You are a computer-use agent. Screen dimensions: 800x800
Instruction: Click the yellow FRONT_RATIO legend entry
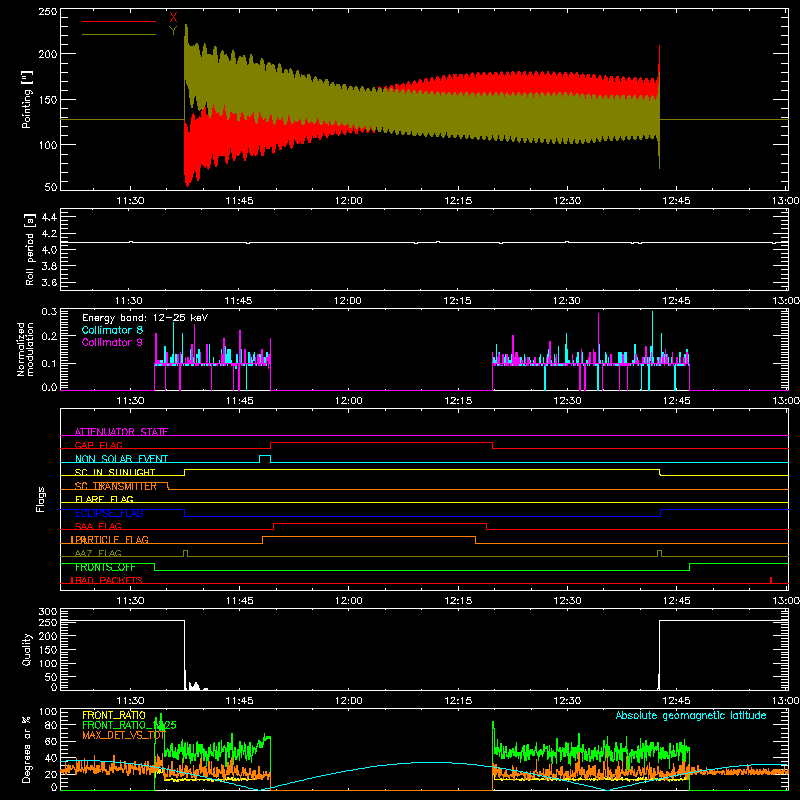click(114, 715)
